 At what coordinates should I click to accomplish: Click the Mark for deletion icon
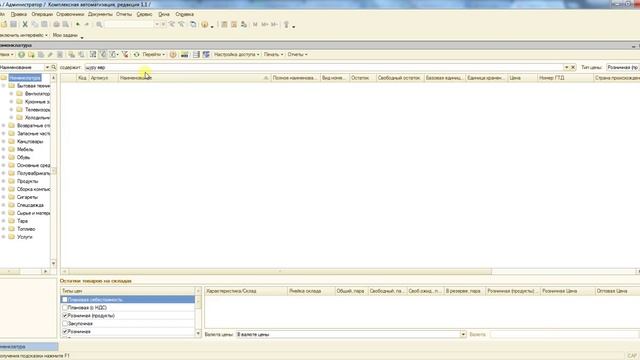pos(60,54)
